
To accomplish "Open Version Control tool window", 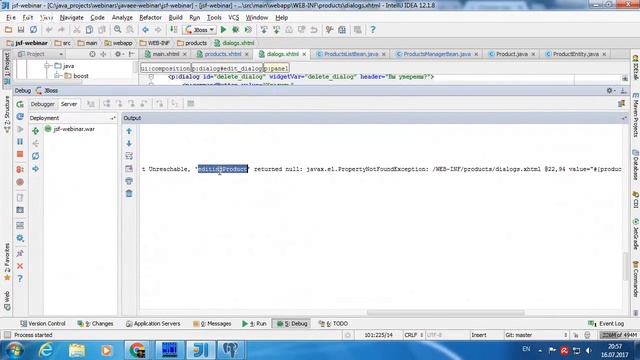I will [43, 324].
